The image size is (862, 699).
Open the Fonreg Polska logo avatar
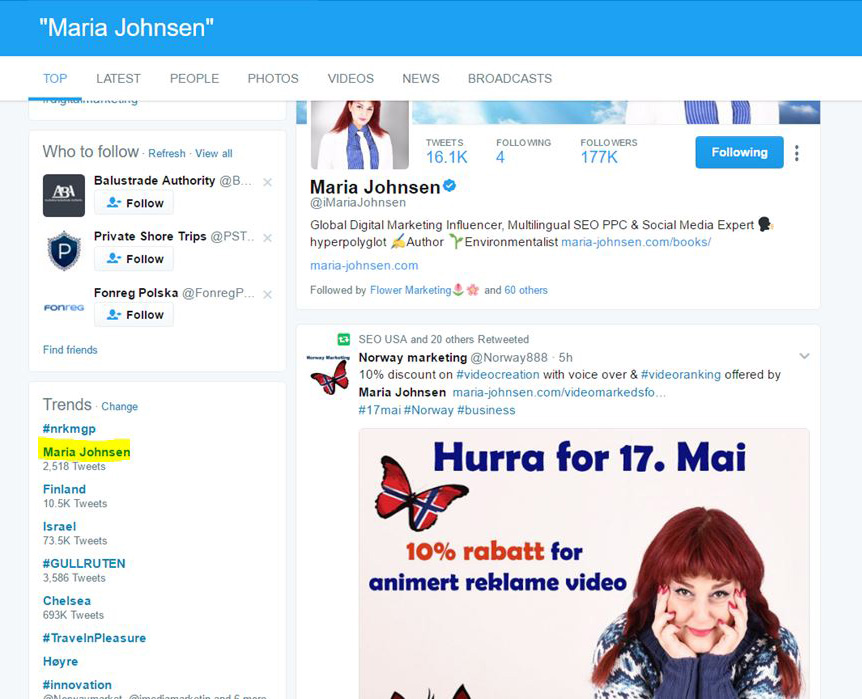pyautogui.click(x=64, y=307)
